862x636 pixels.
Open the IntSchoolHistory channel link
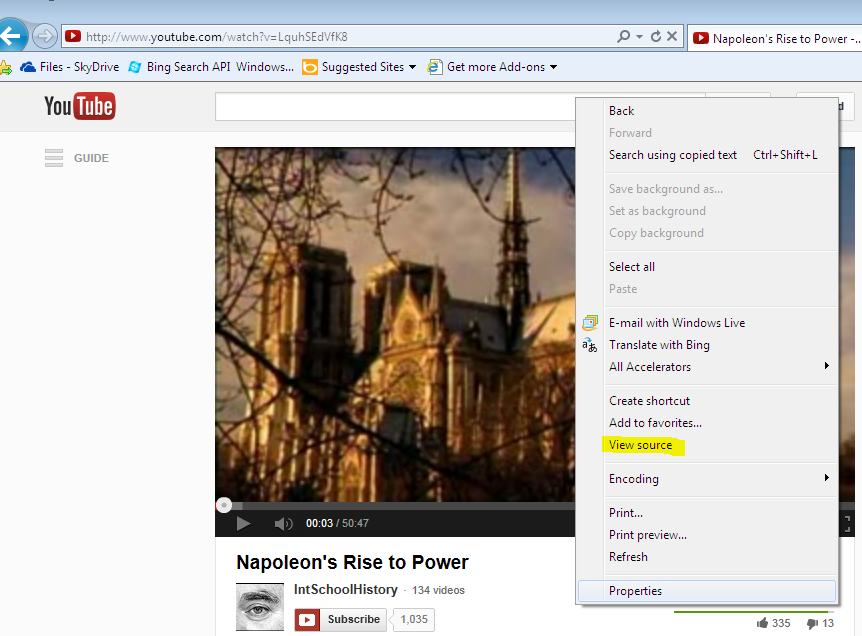coord(345,590)
